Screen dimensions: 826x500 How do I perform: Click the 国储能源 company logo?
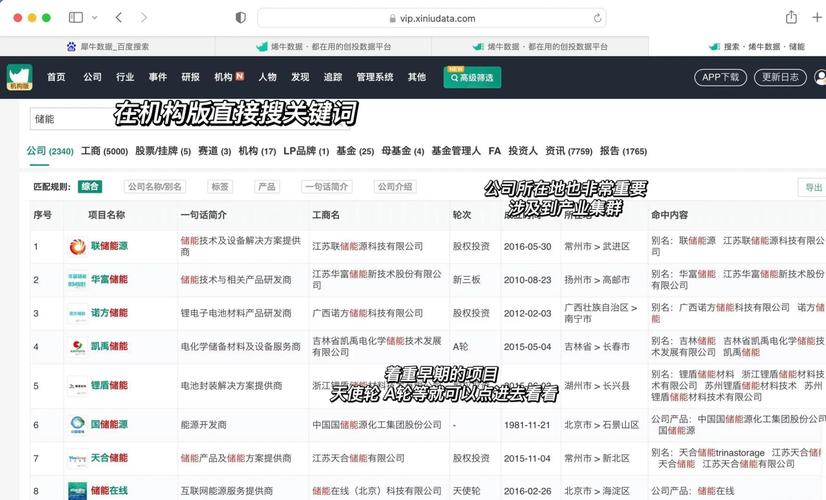[77, 424]
